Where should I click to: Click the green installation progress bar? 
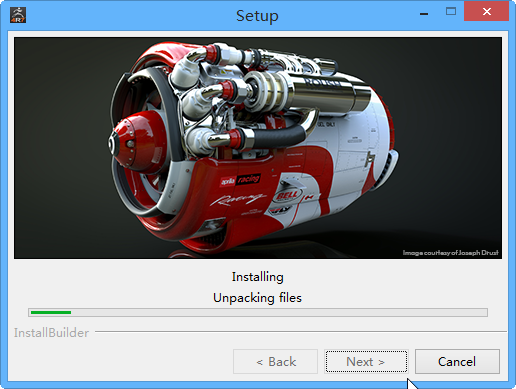coord(258,312)
